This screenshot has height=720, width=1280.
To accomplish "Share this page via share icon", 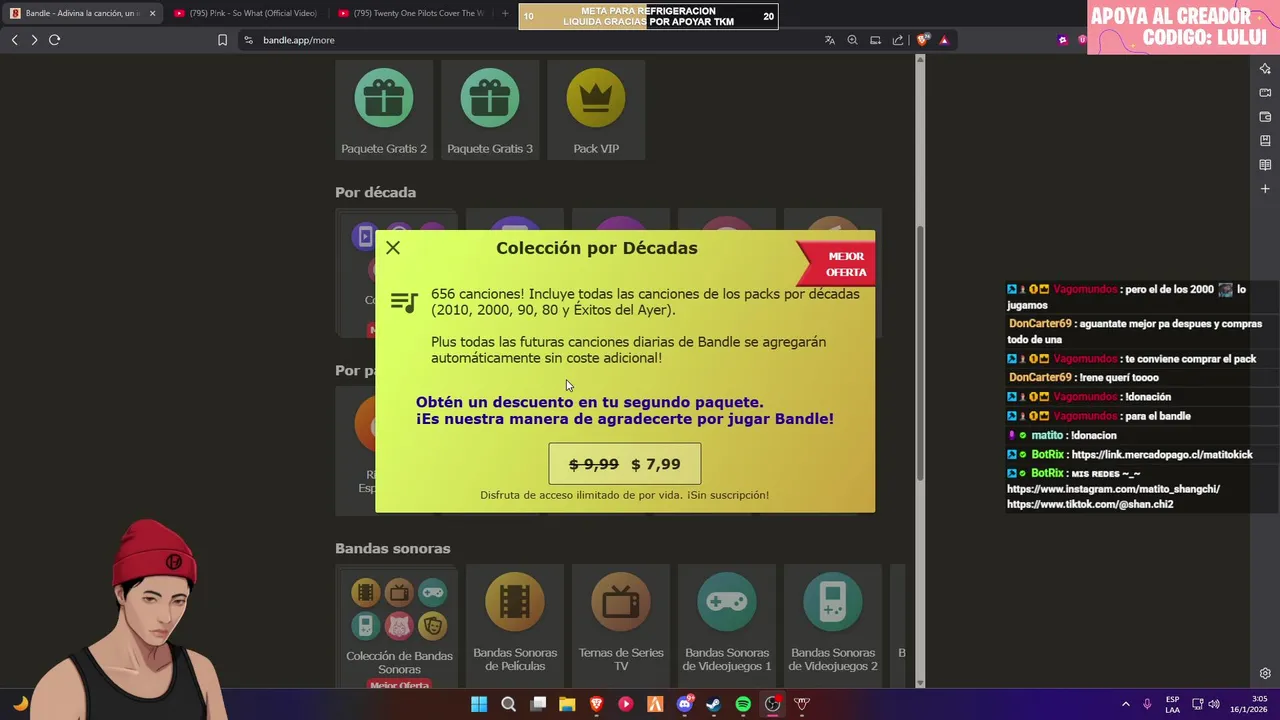I will 898,40.
